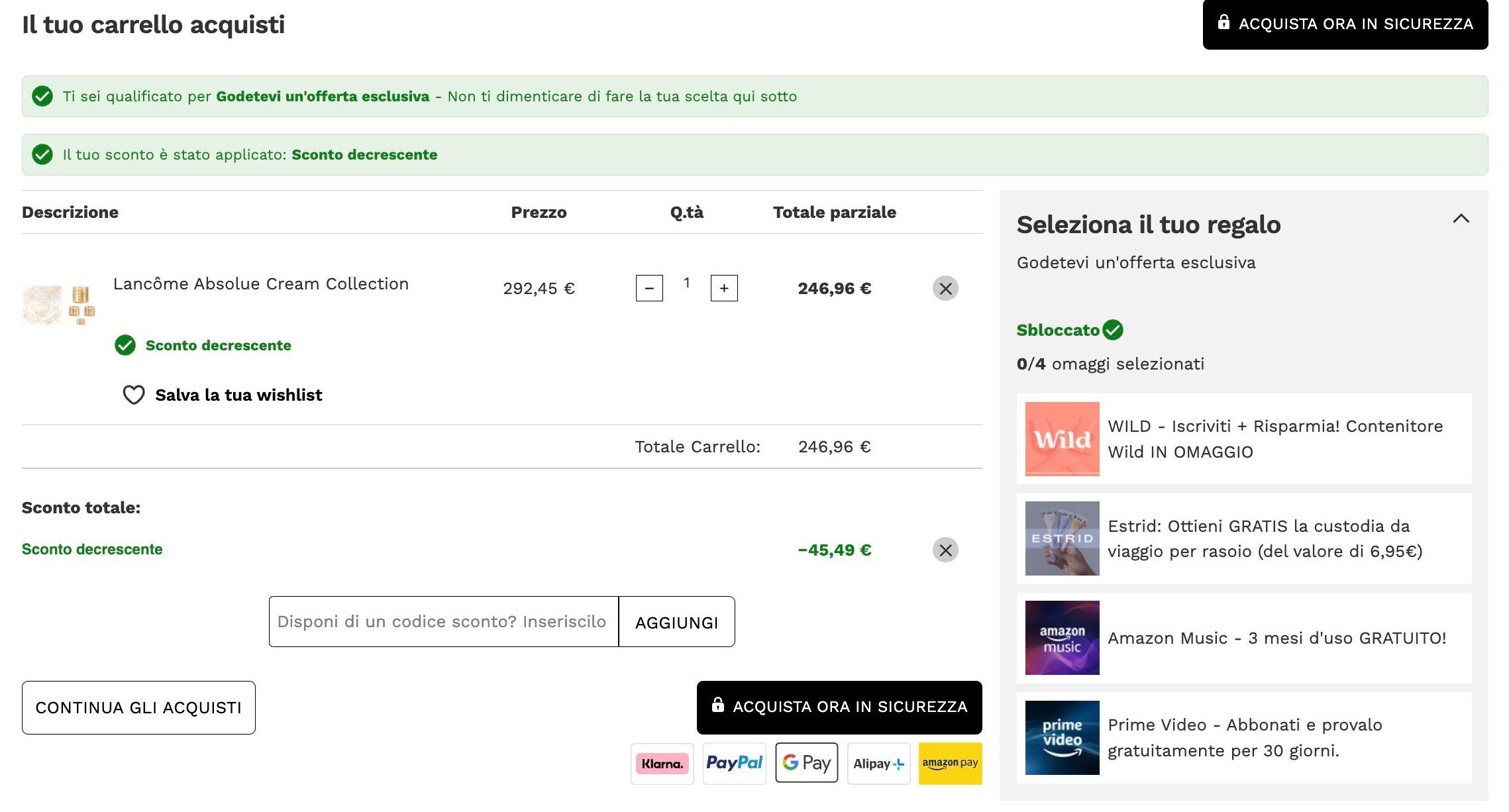Increase Lancôme quantity with the plus button

click(724, 288)
